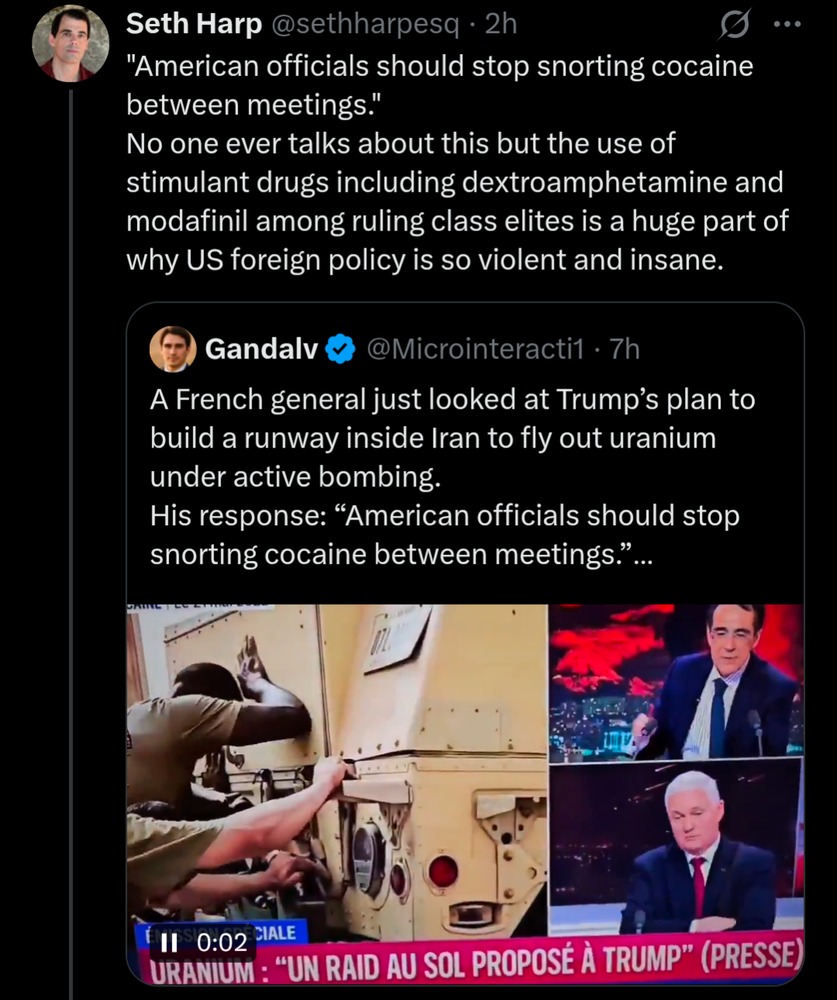Image resolution: width=837 pixels, height=1000 pixels.
Task: Open the Seth Harp display name
Action: [190, 25]
